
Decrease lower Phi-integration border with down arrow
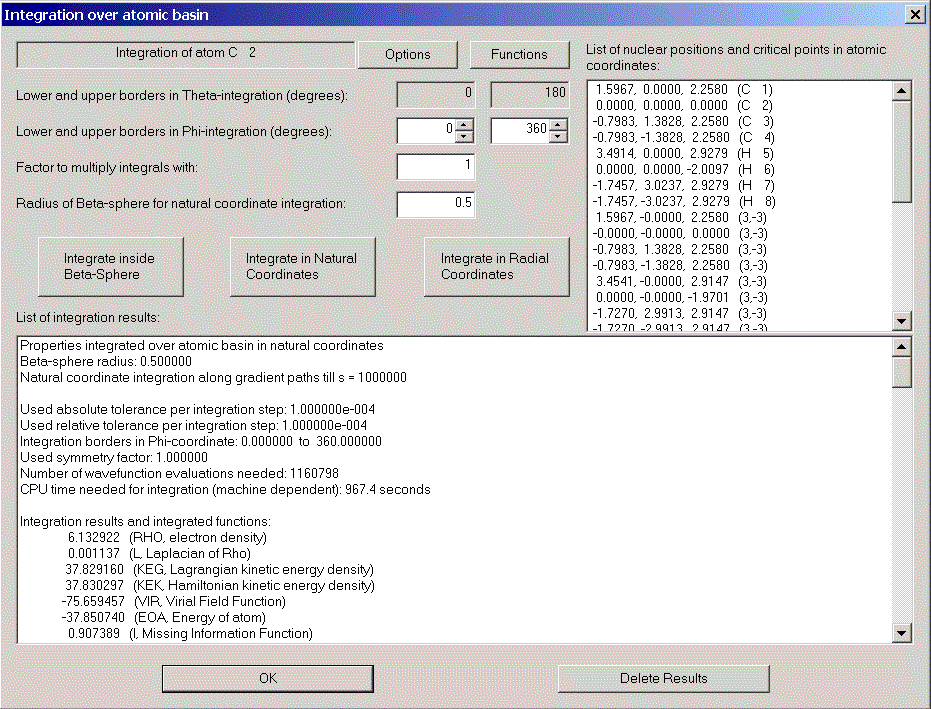tap(466, 137)
